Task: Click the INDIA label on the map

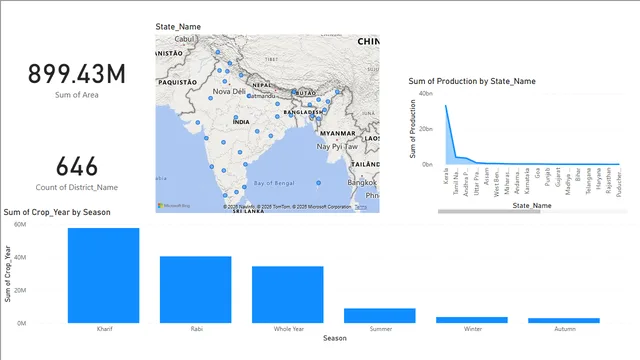Action: point(241,122)
